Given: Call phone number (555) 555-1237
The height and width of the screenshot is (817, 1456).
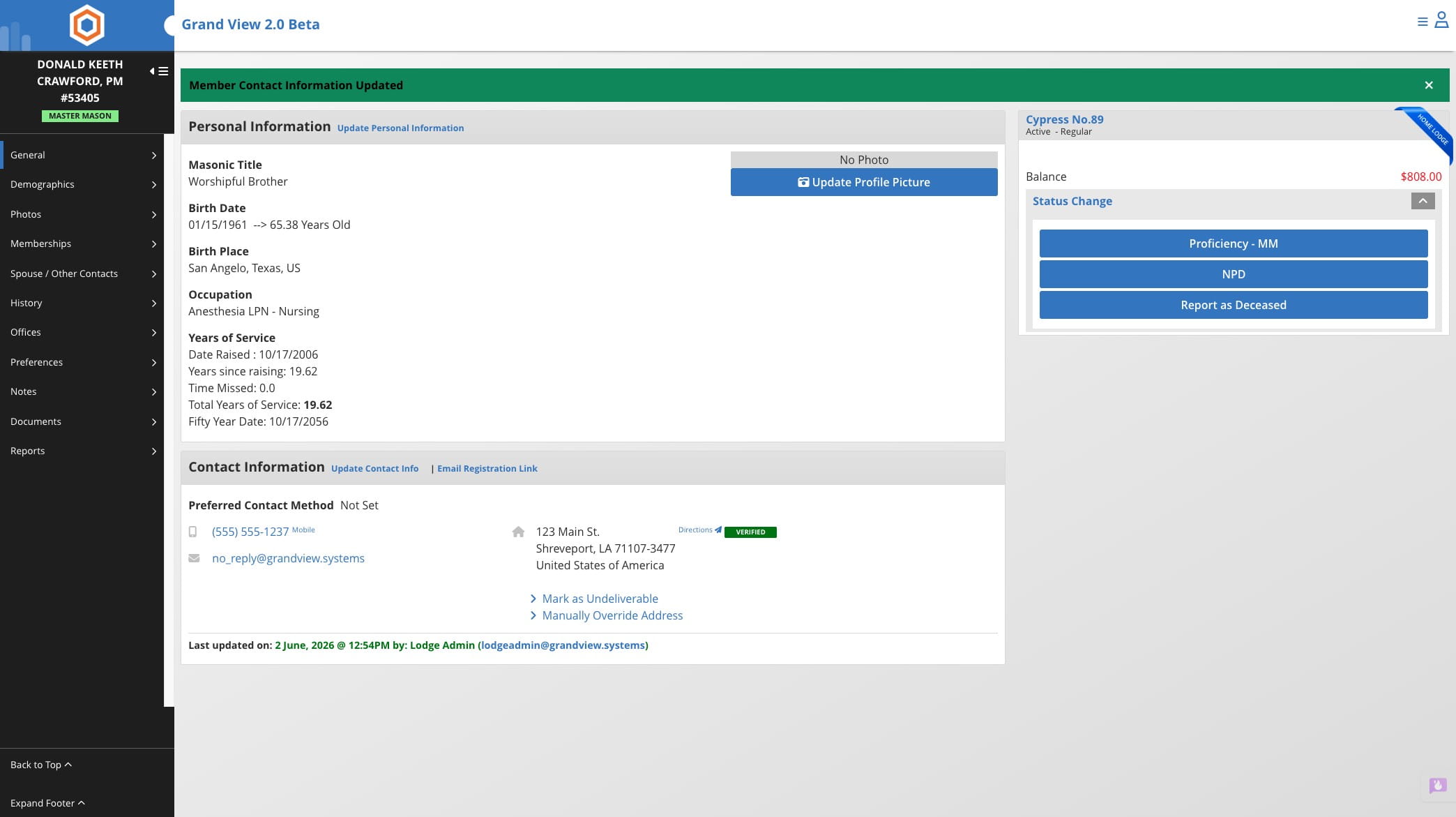Looking at the screenshot, I should 250,532.
